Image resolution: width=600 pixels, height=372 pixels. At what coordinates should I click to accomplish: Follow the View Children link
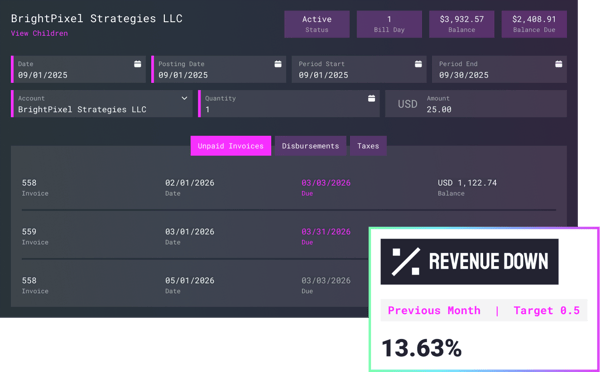(x=39, y=33)
